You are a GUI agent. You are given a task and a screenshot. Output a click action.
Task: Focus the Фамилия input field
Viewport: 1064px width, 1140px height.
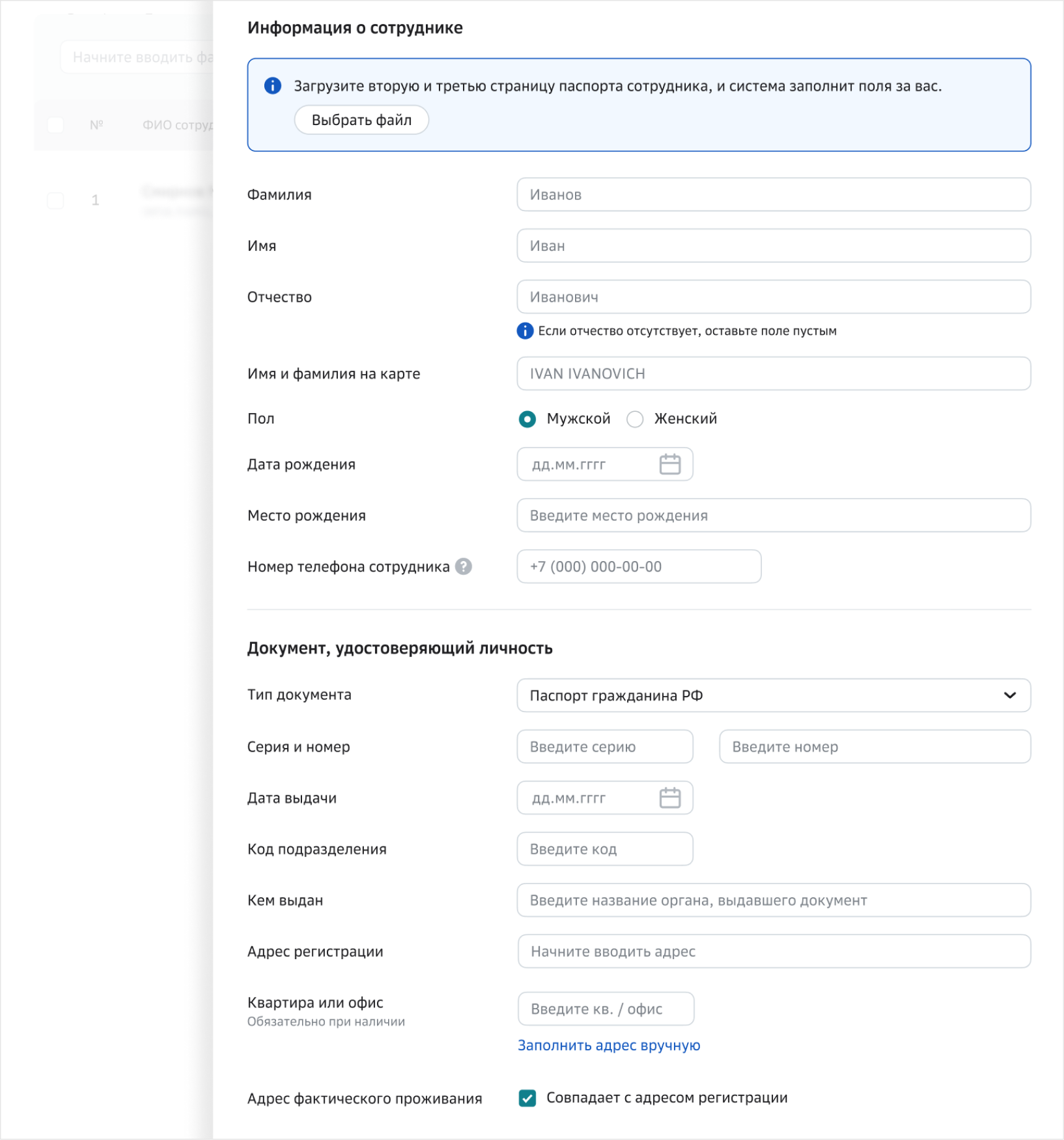pyautogui.click(x=774, y=194)
